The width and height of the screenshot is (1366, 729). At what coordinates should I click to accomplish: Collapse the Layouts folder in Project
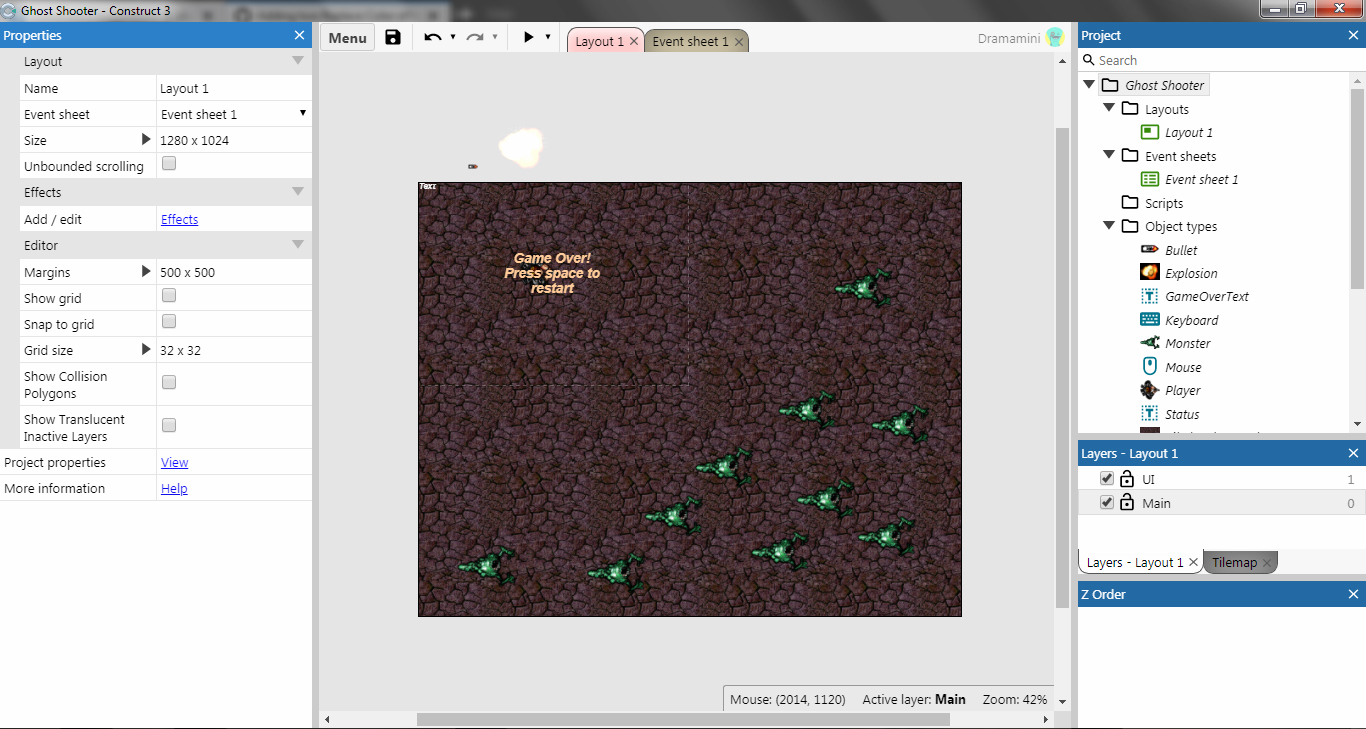pos(1109,109)
